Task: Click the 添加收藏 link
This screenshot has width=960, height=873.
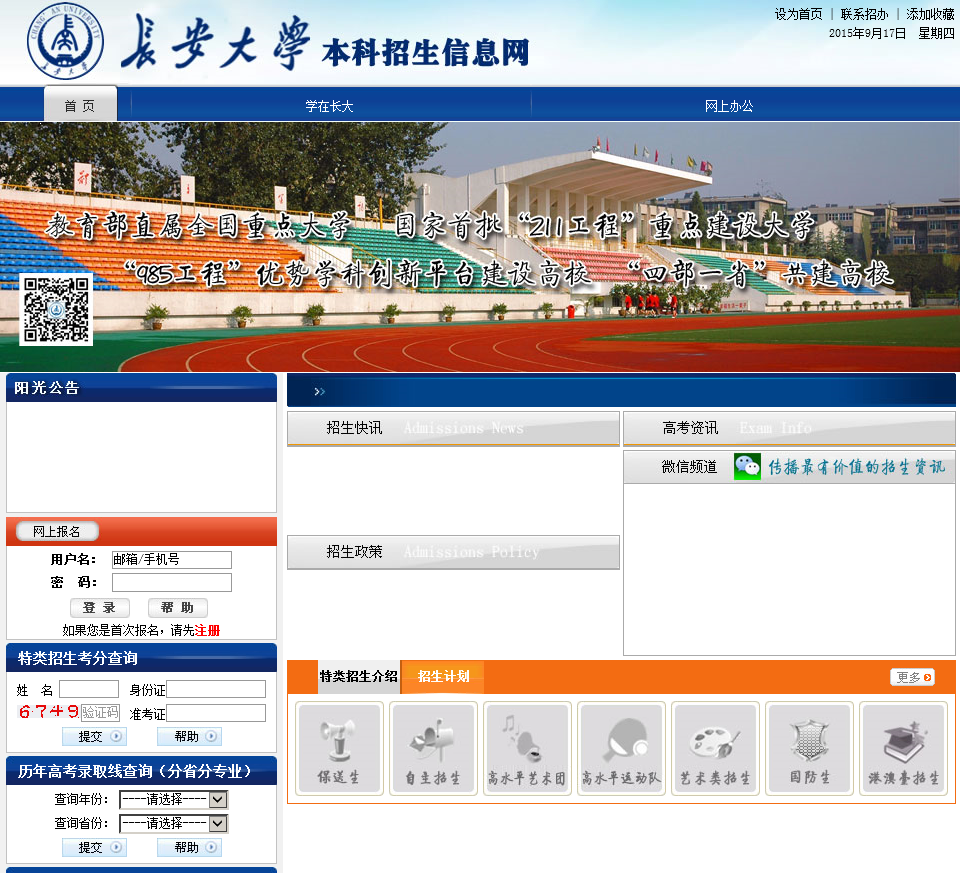Action: pos(930,14)
